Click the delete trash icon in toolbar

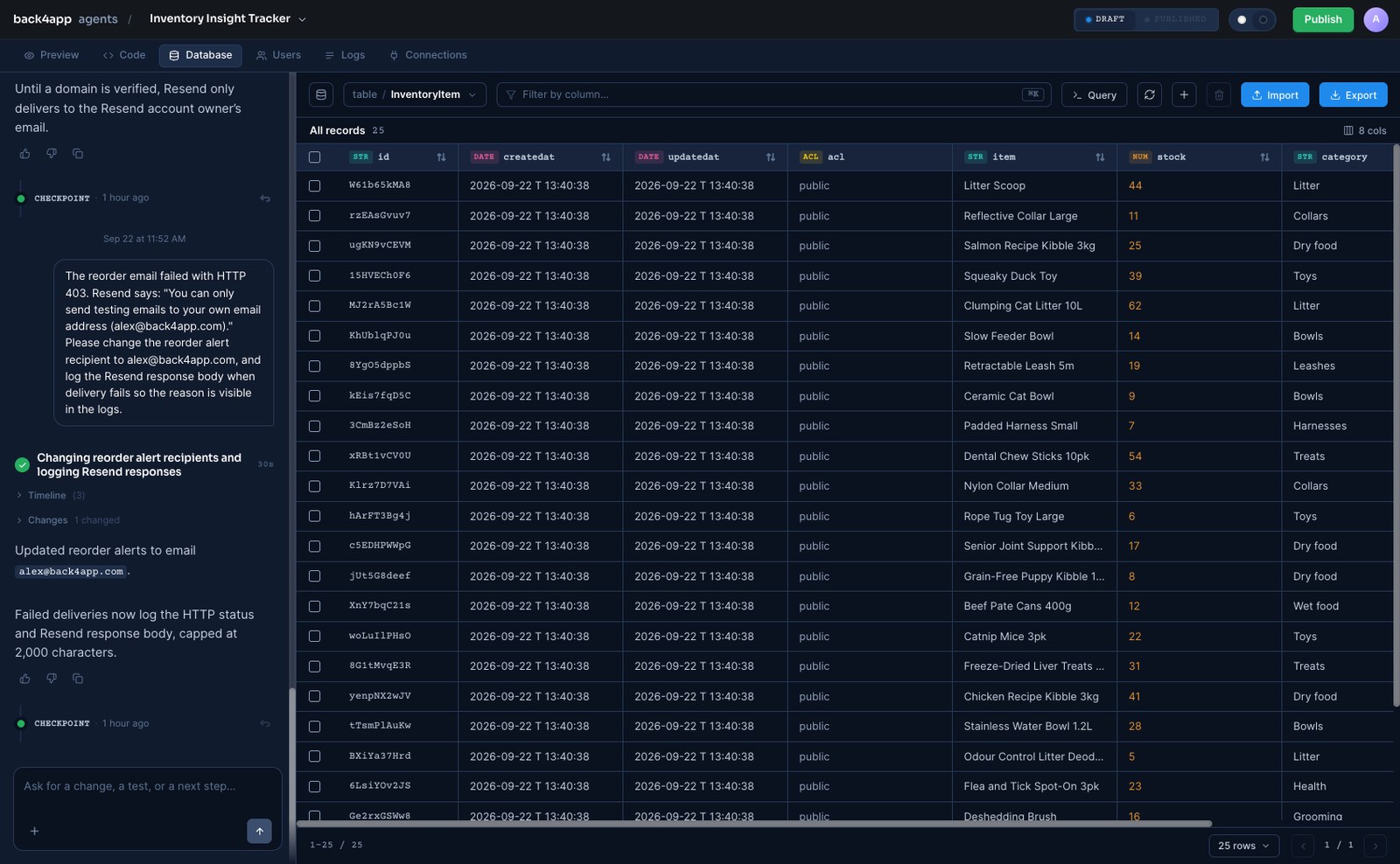pos(1219,94)
